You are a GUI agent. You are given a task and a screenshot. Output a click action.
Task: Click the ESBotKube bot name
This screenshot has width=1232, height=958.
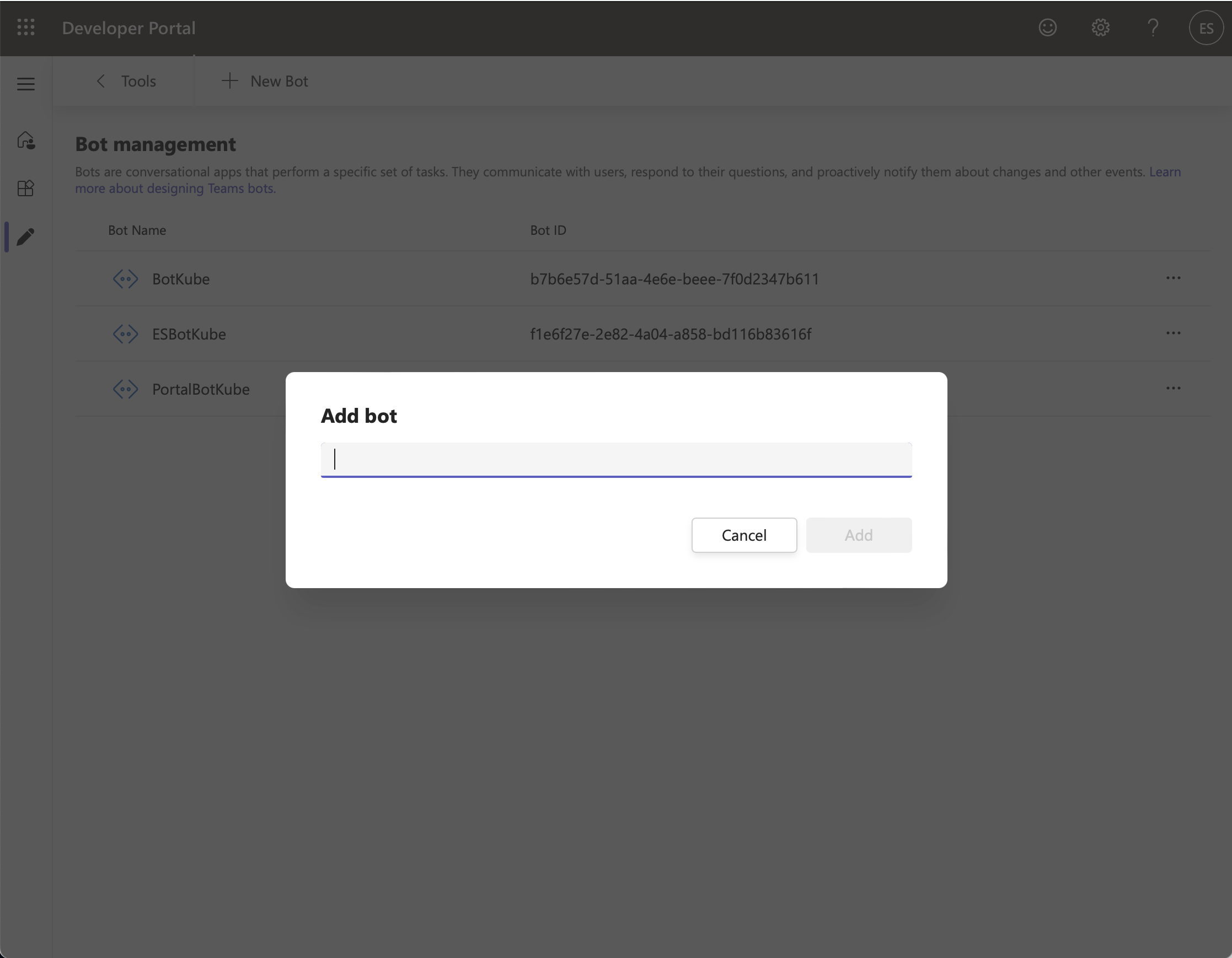point(189,335)
